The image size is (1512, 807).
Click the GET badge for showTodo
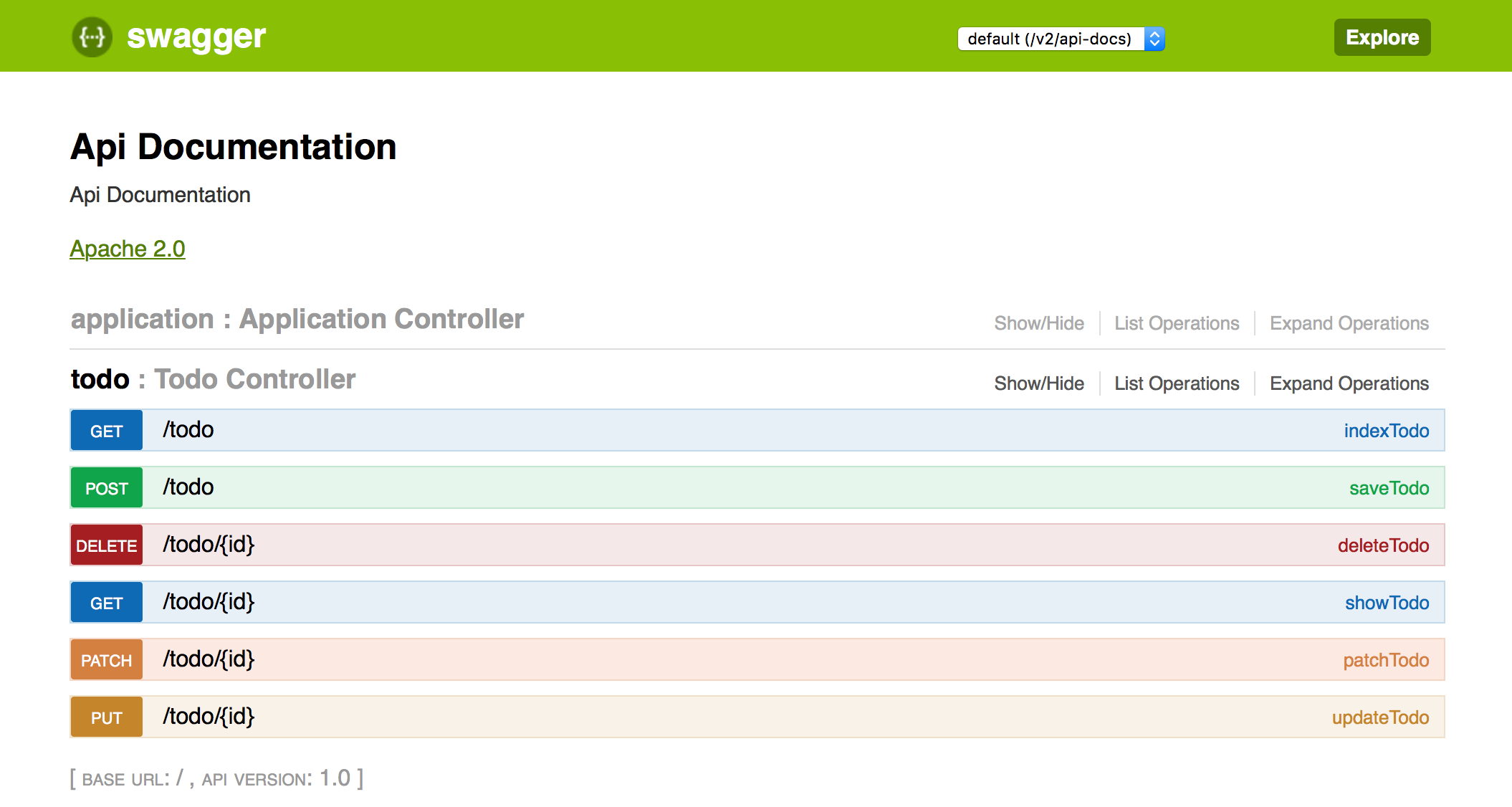(x=107, y=603)
